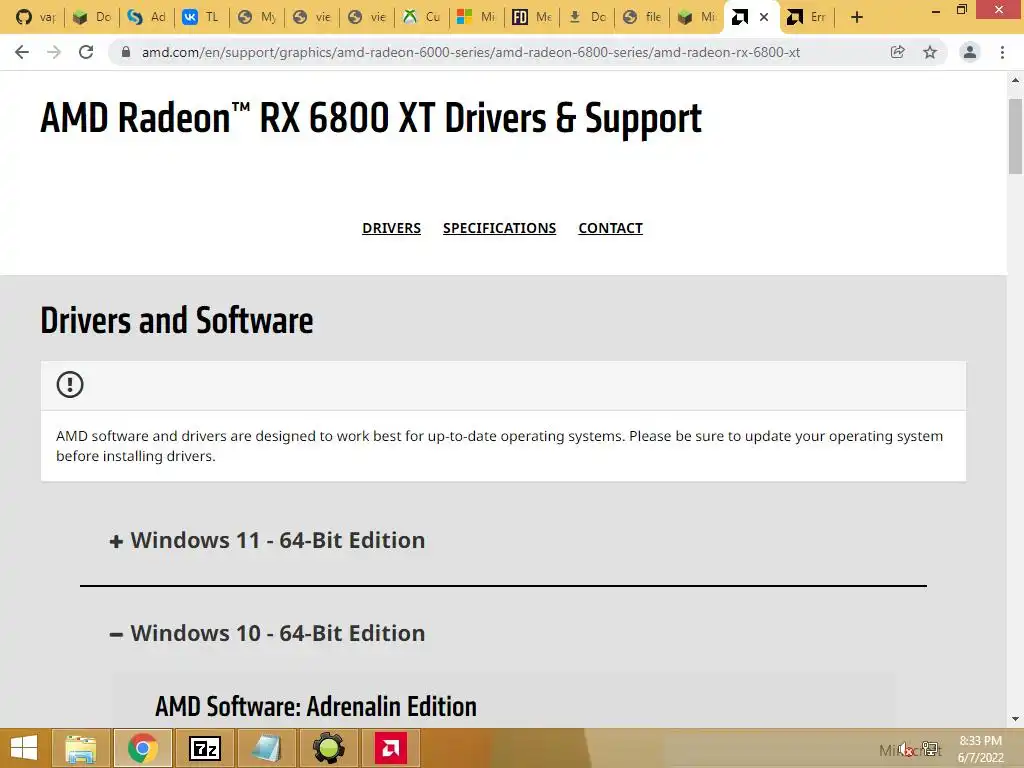The image size is (1024, 768).
Task: Switch to the 'file' tab
Action: [641, 18]
